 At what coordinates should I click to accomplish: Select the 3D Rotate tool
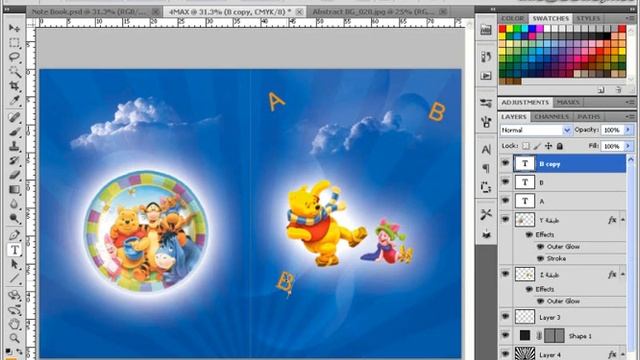(x=14, y=295)
